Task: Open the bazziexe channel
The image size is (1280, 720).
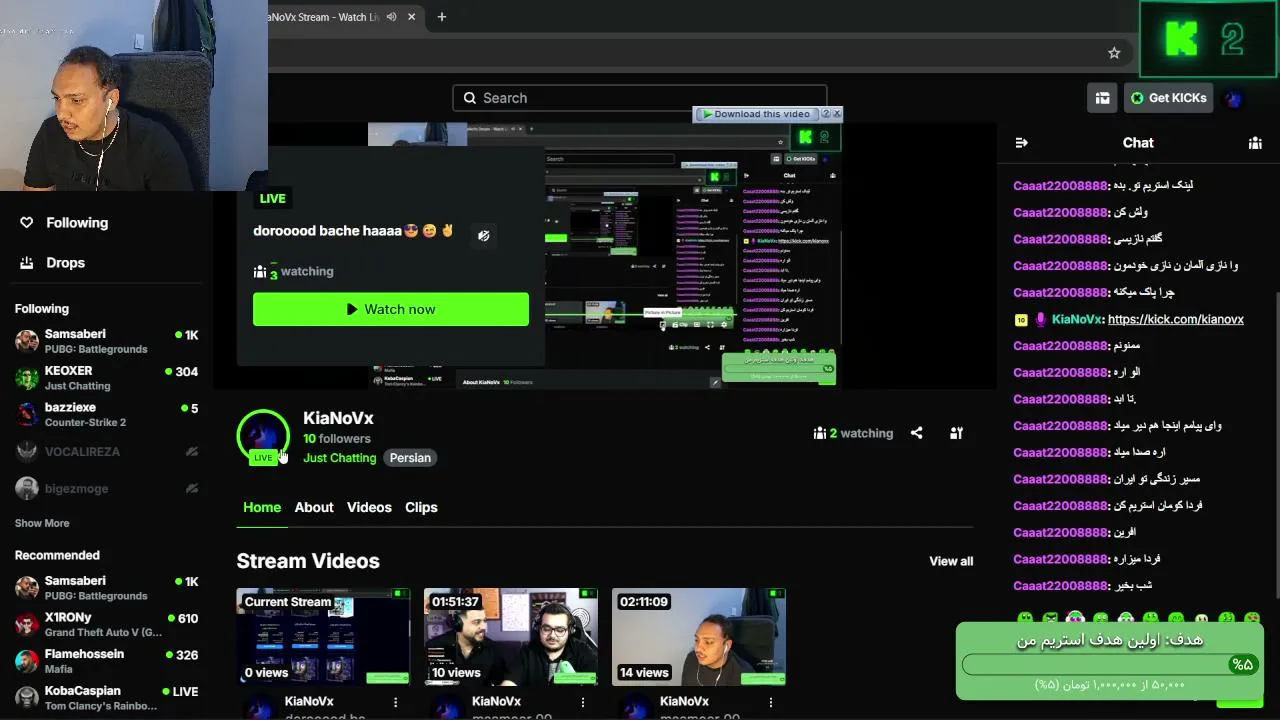Action: point(106,415)
